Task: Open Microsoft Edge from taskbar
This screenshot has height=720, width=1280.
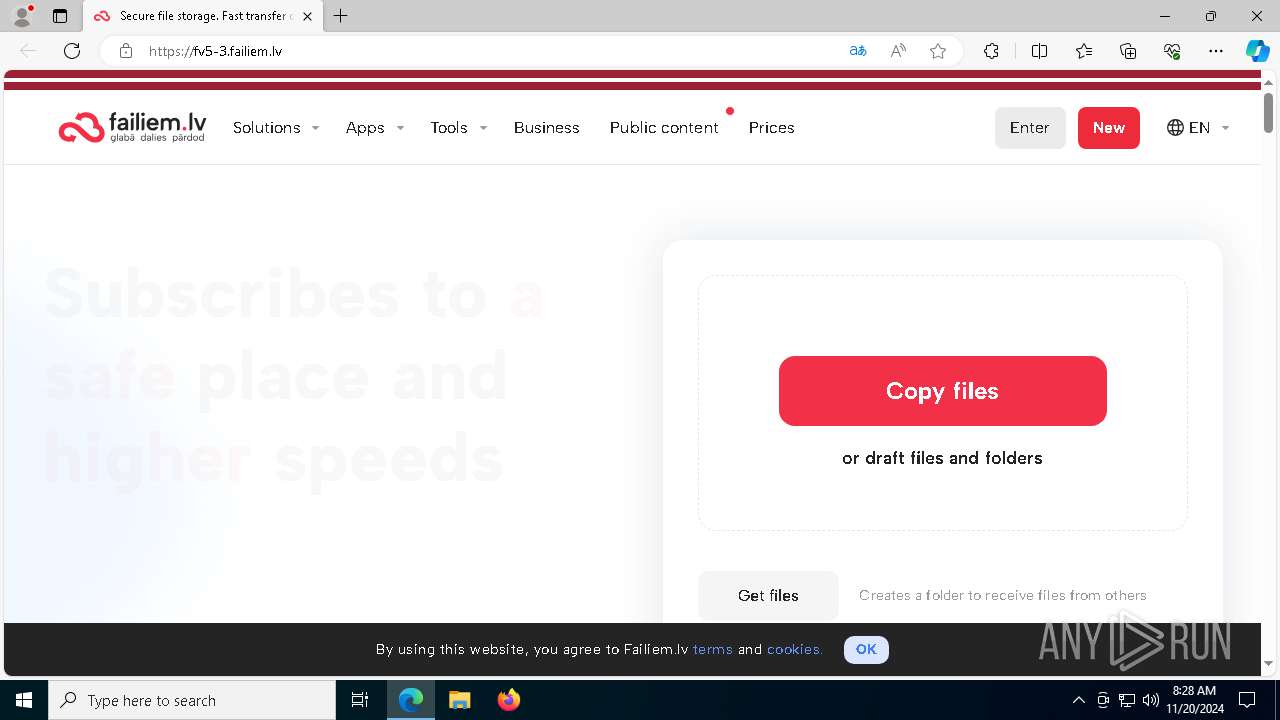Action: tap(411, 700)
